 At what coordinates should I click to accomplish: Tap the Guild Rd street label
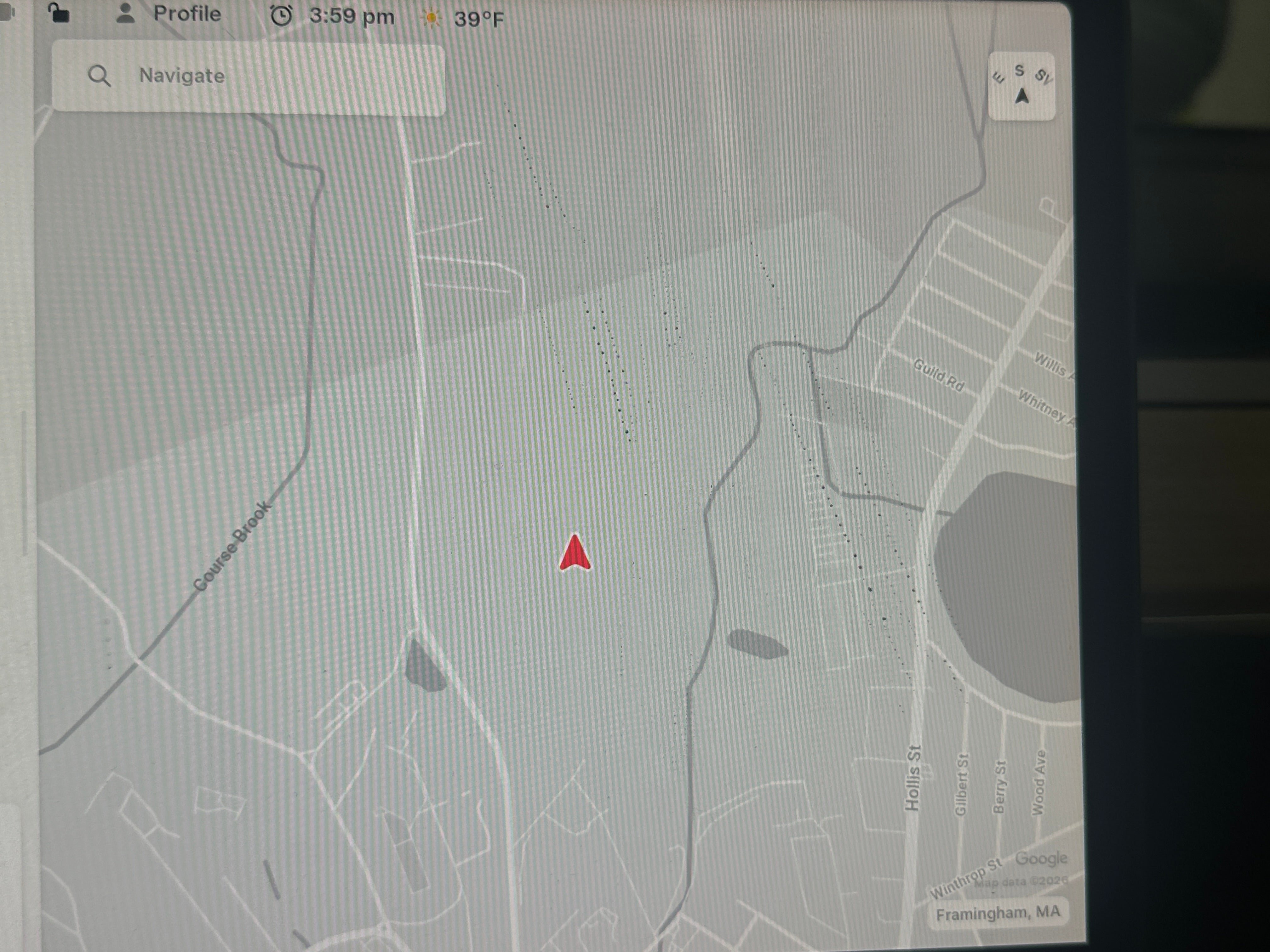(x=939, y=375)
